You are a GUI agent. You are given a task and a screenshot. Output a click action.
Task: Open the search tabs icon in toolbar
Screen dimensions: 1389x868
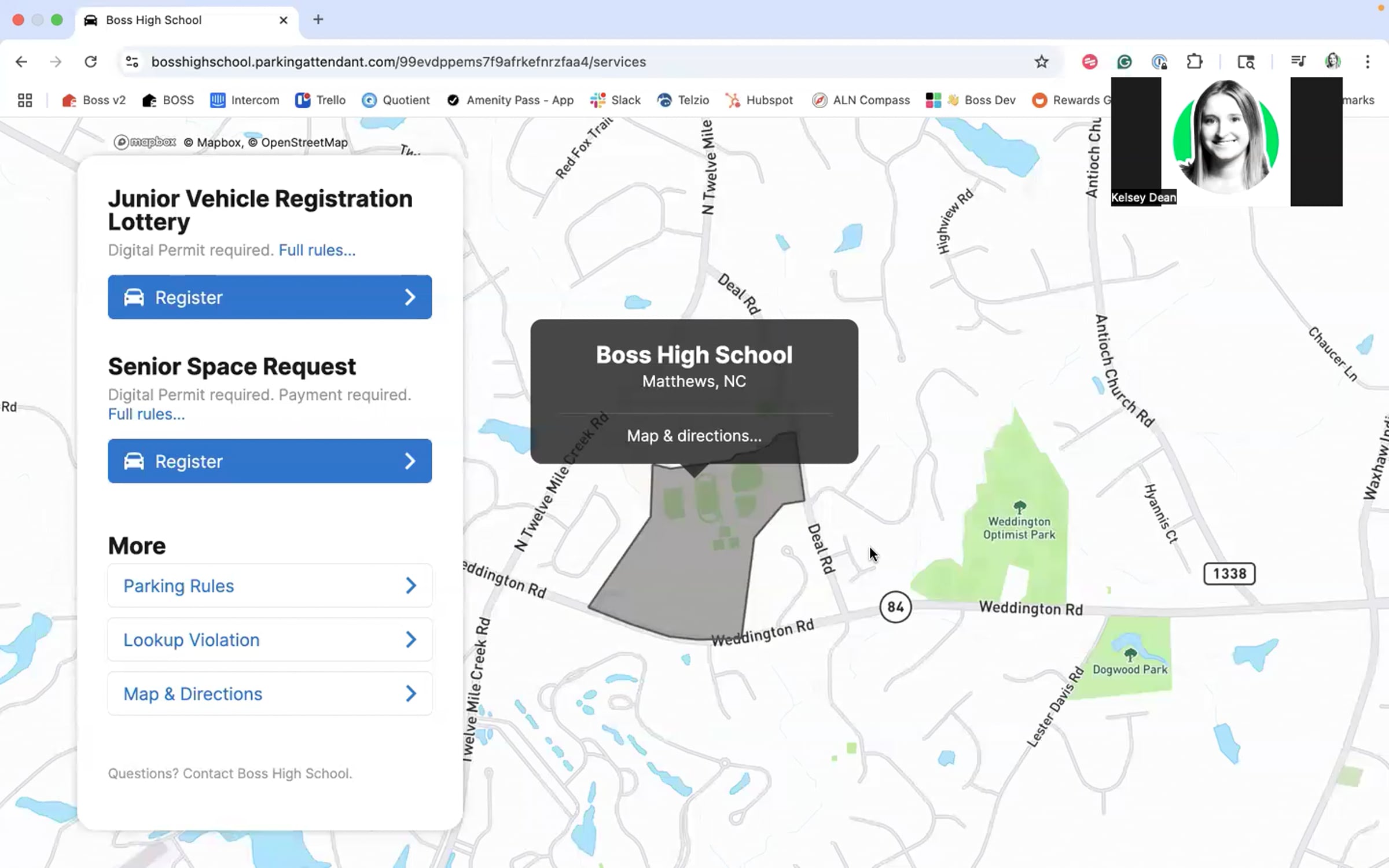click(1245, 61)
